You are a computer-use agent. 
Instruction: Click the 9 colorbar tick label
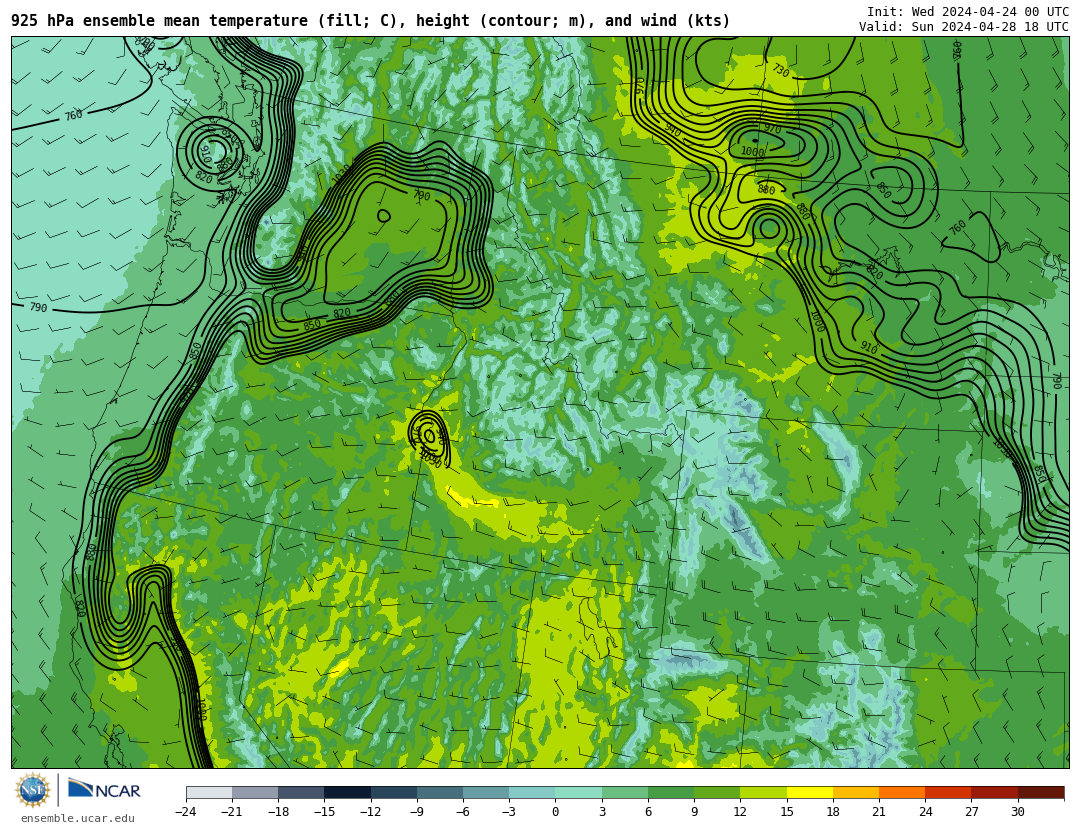[x=694, y=812]
